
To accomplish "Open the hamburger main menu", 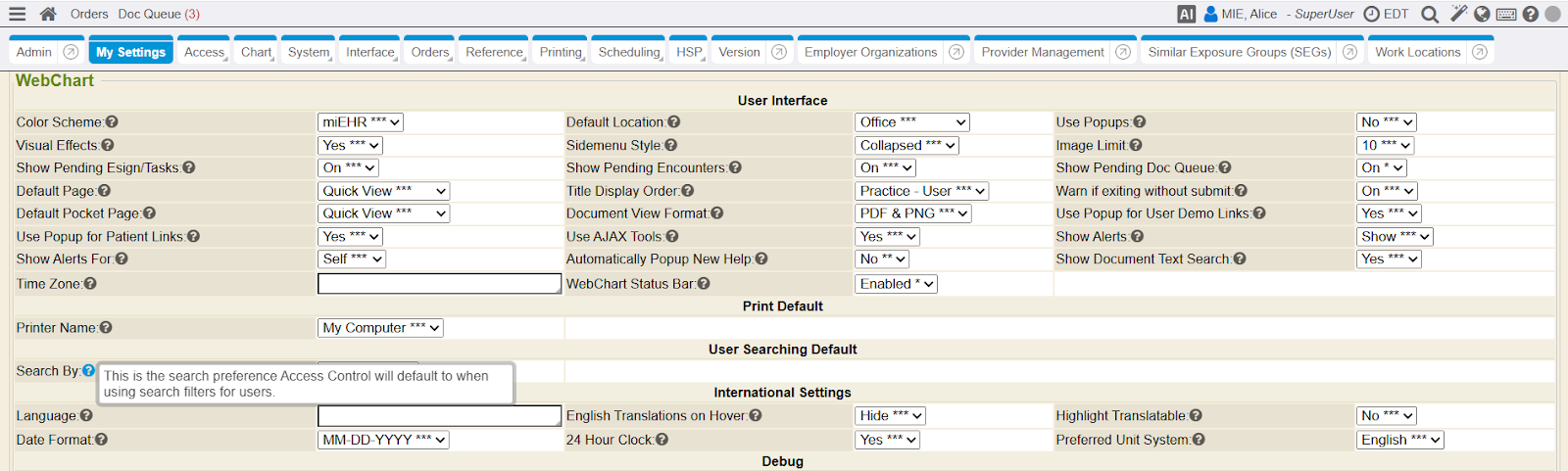I will point(17,14).
